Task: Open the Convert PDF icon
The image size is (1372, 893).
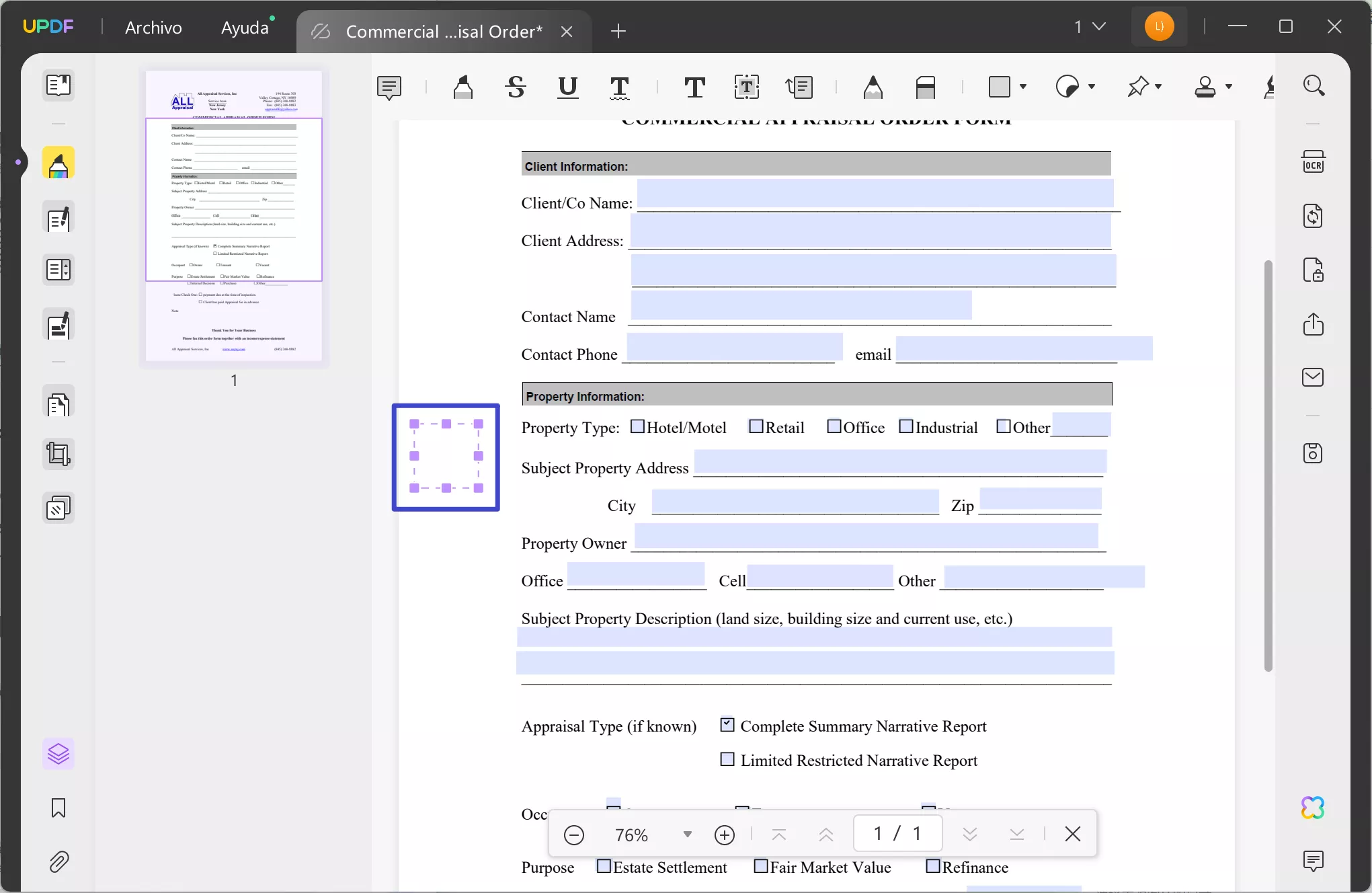Action: pyautogui.click(x=1314, y=216)
